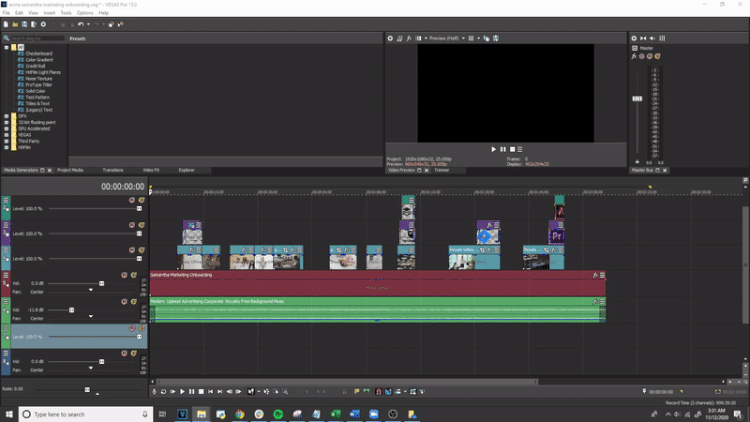This screenshot has width=750, height=422.
Task: Solo the -11.0 dB green audio track
Action: click(134, 302)
